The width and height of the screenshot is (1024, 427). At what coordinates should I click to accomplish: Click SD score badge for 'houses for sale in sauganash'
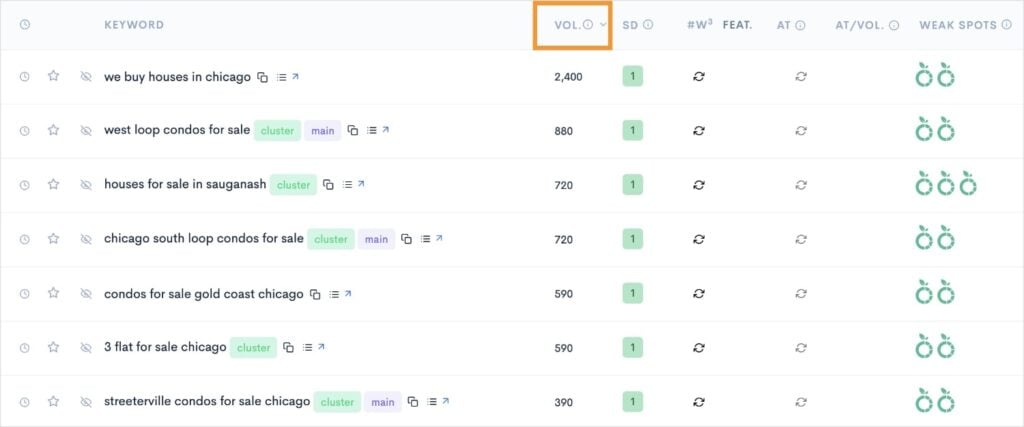pos(632,185)
